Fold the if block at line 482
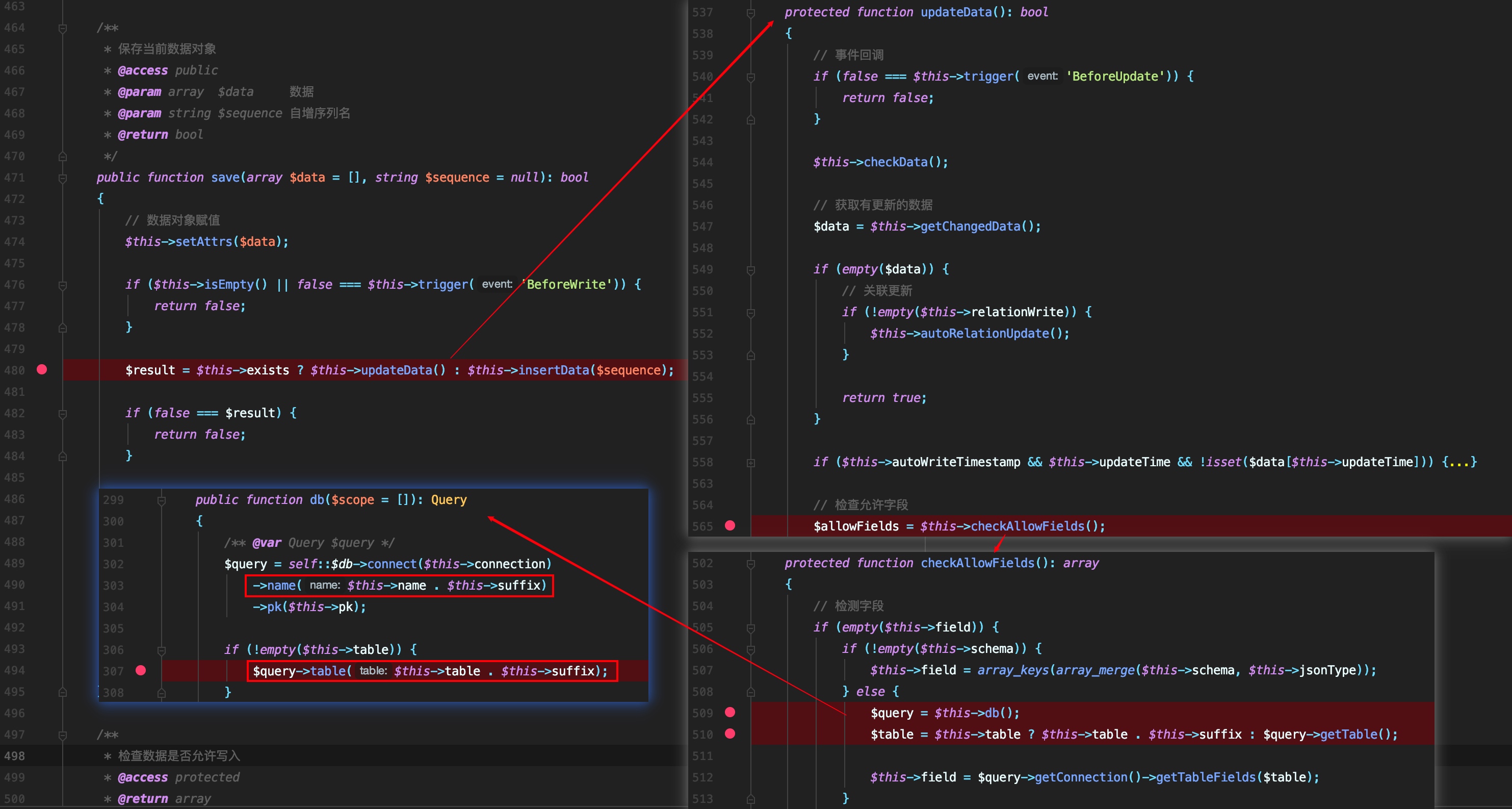 click(x=63, y=414)
